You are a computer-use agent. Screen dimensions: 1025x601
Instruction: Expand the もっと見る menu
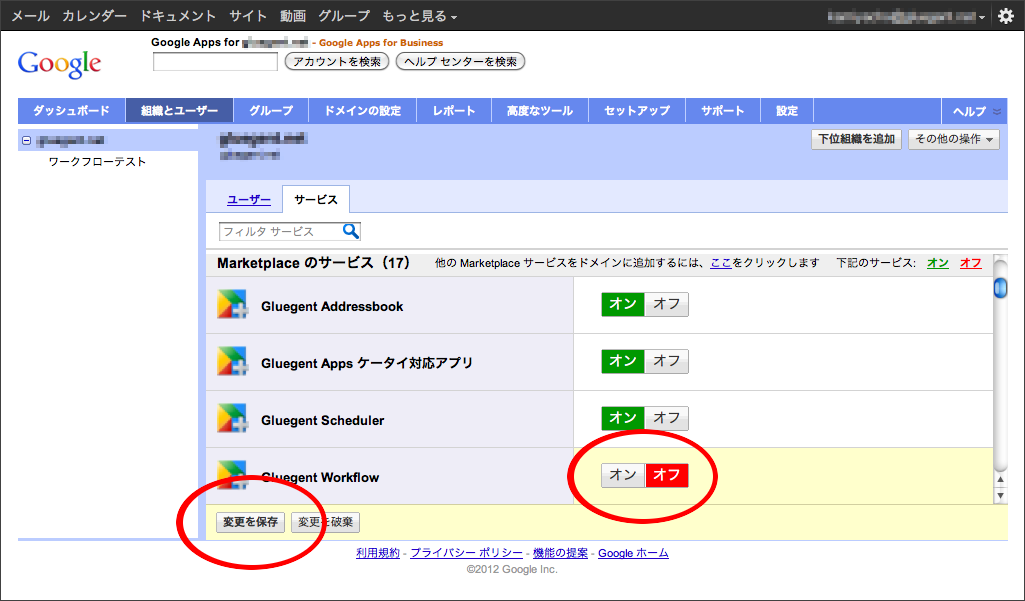(419, 16)
